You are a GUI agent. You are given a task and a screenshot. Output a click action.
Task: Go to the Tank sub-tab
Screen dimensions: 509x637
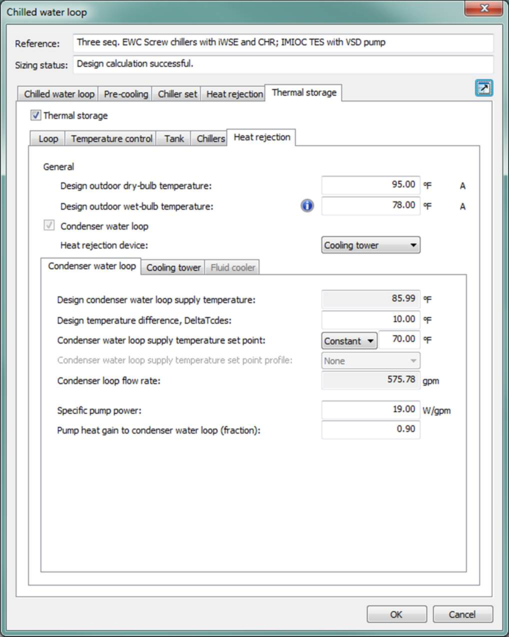pos(174,139)
